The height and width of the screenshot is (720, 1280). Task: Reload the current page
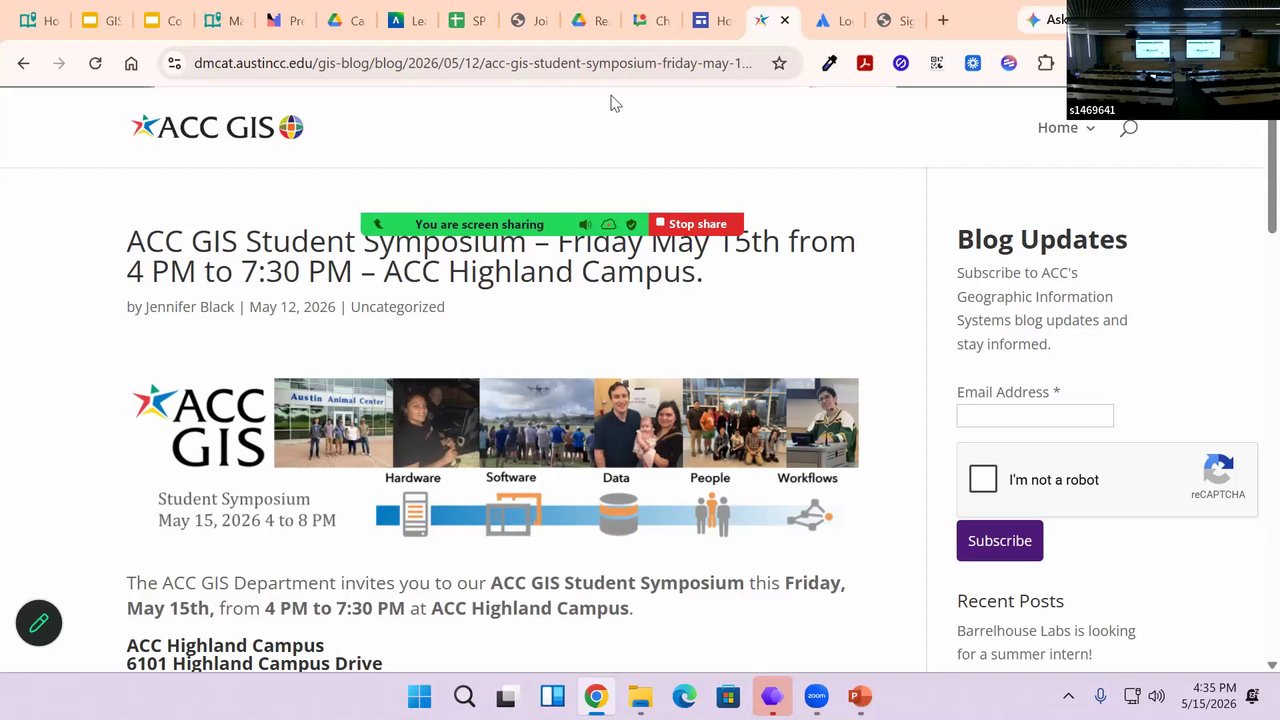95,63
